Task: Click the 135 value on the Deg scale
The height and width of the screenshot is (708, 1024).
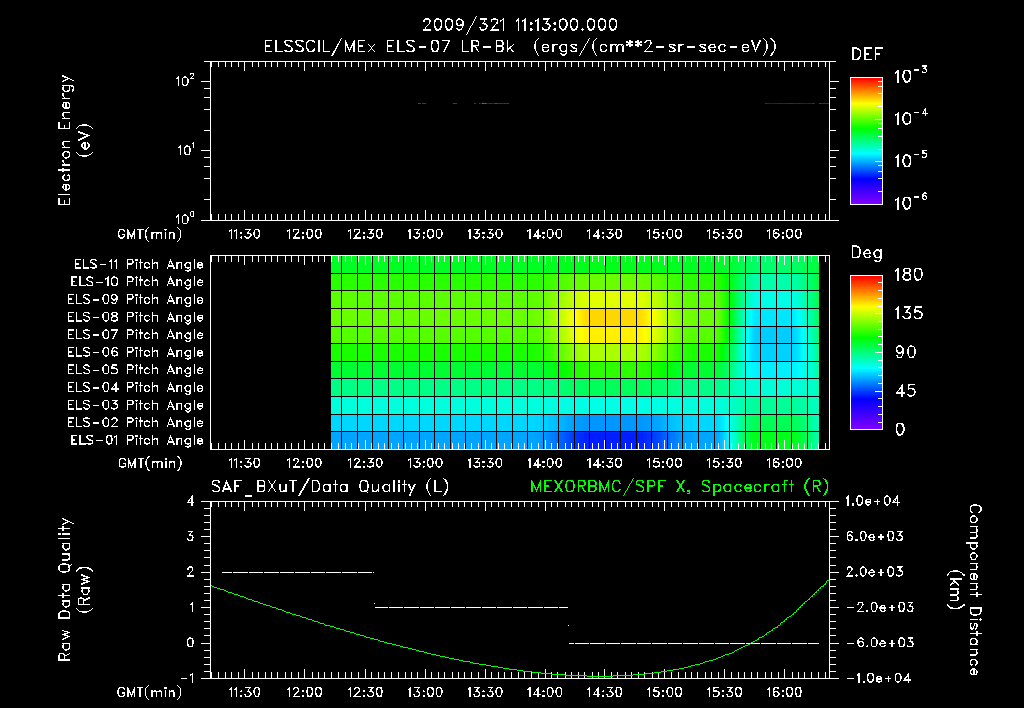Action: click(x=908, y=313)
